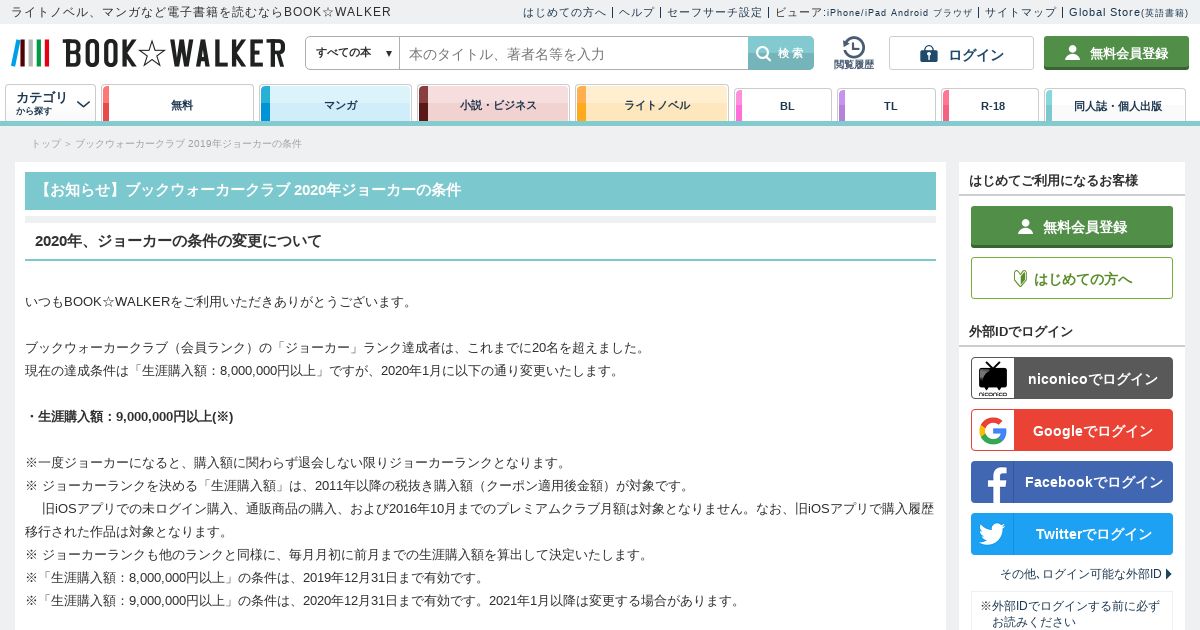The height and width of the screenshot is (630, 1200).
Task: Open the 閲覧履歴 history clock icon
Action: tap(853, 53)
